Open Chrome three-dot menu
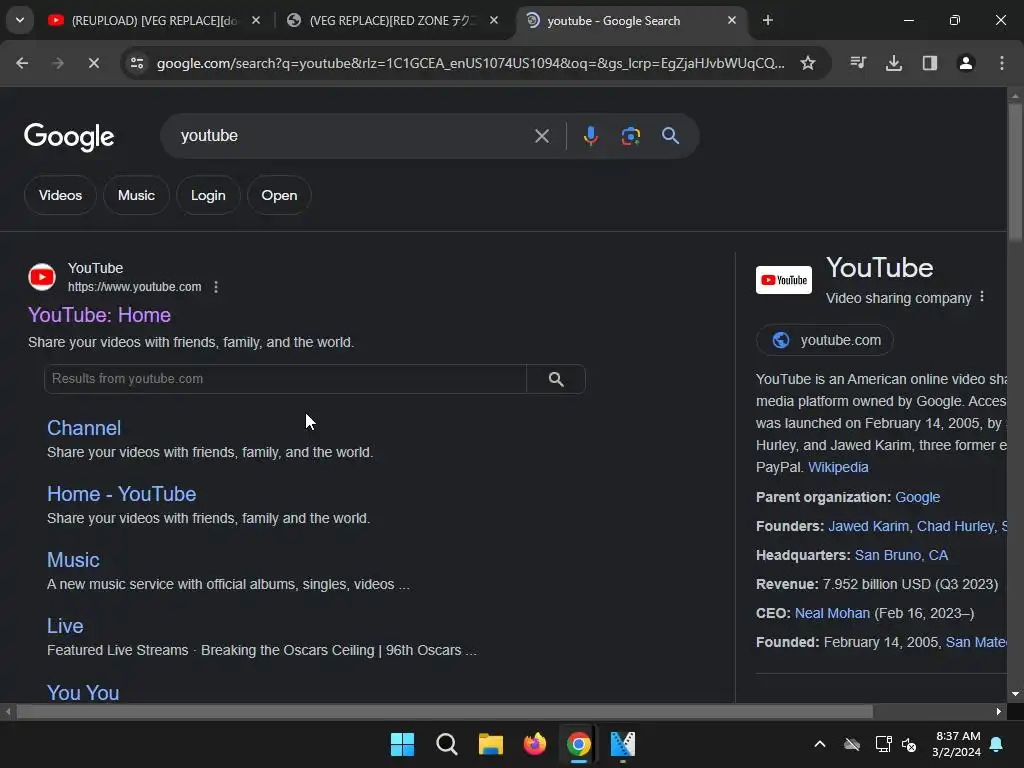Screen dimensions: 1024x768 tap(1002, 63)
